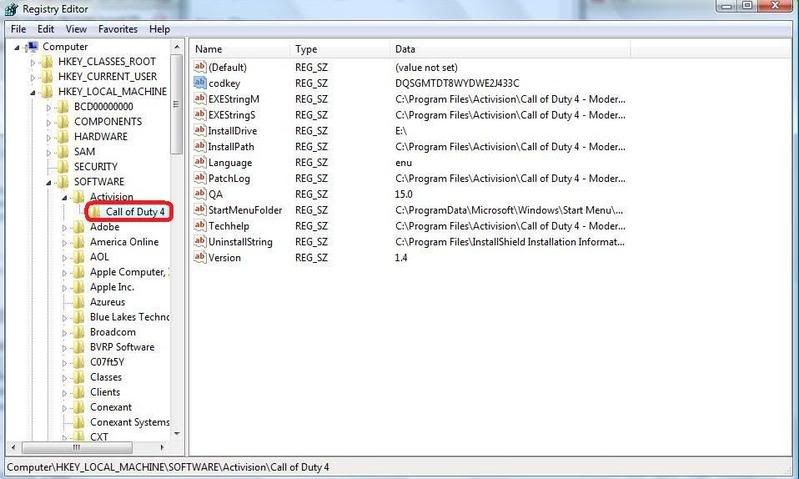This screenshot has width=799, height=479.
Task: Expand the America Online node
Action: pos(64,243)
